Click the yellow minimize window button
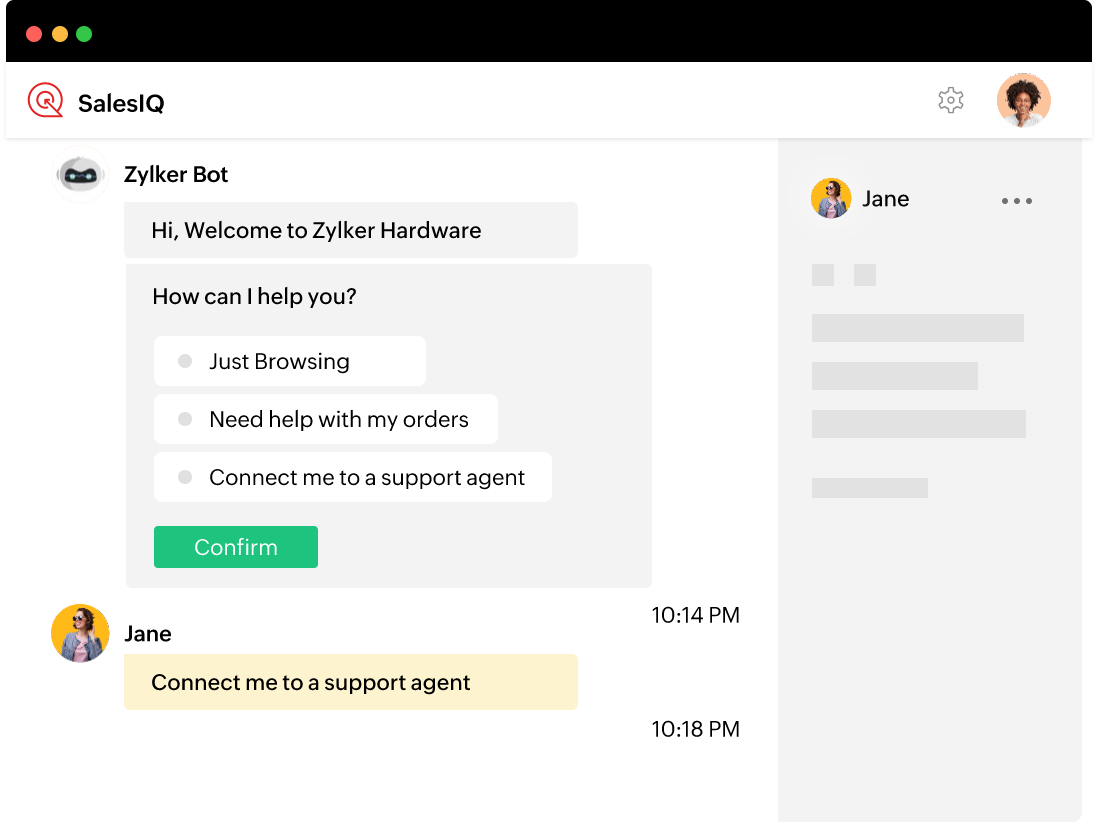Image resolution: width=1098 pixels, height=832 pixels. coord(60,34)
